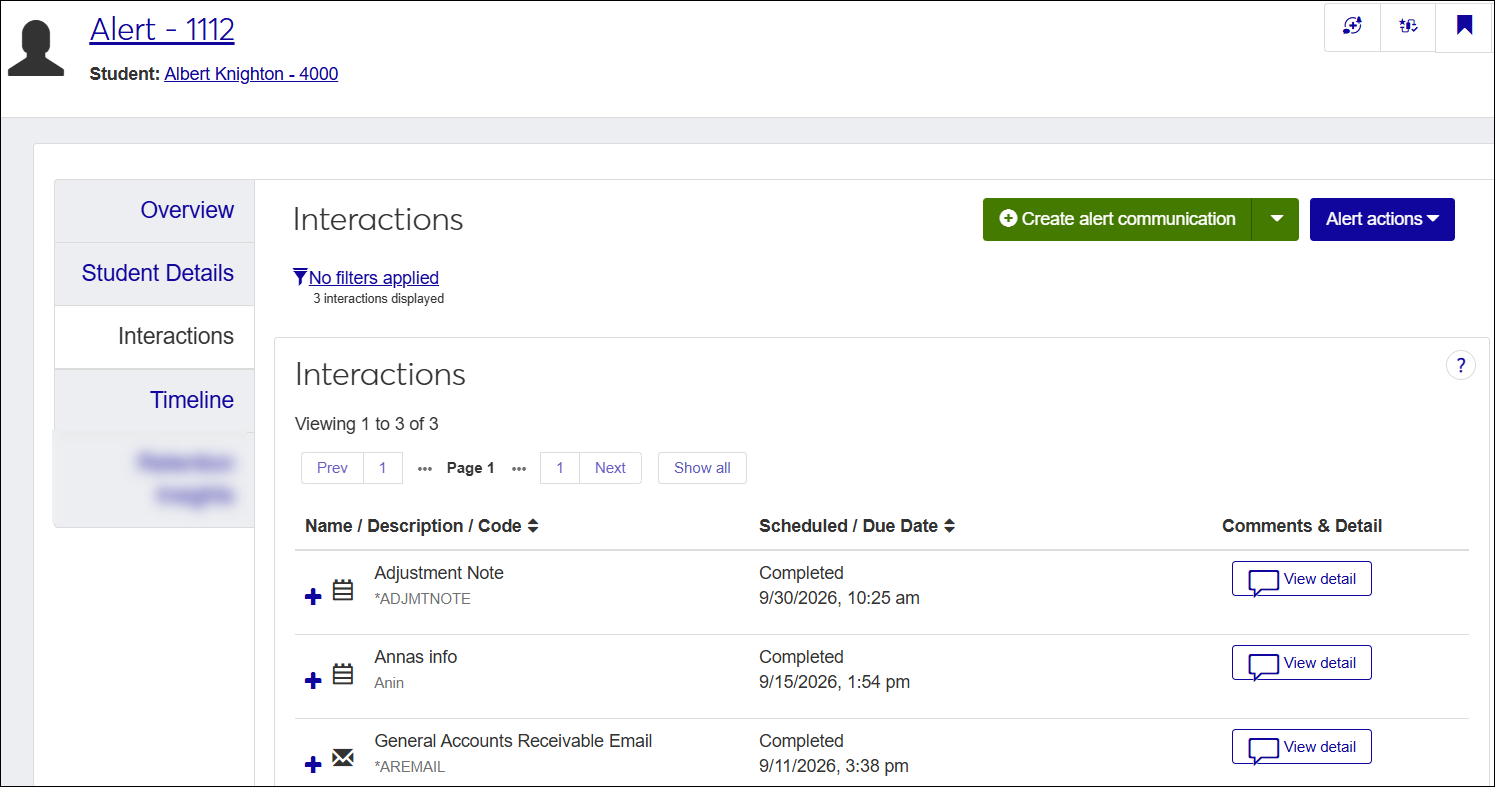Click page 1 button beside Next
The image size is (1495, 787).
pyautogui.click(x=560, y=468)
